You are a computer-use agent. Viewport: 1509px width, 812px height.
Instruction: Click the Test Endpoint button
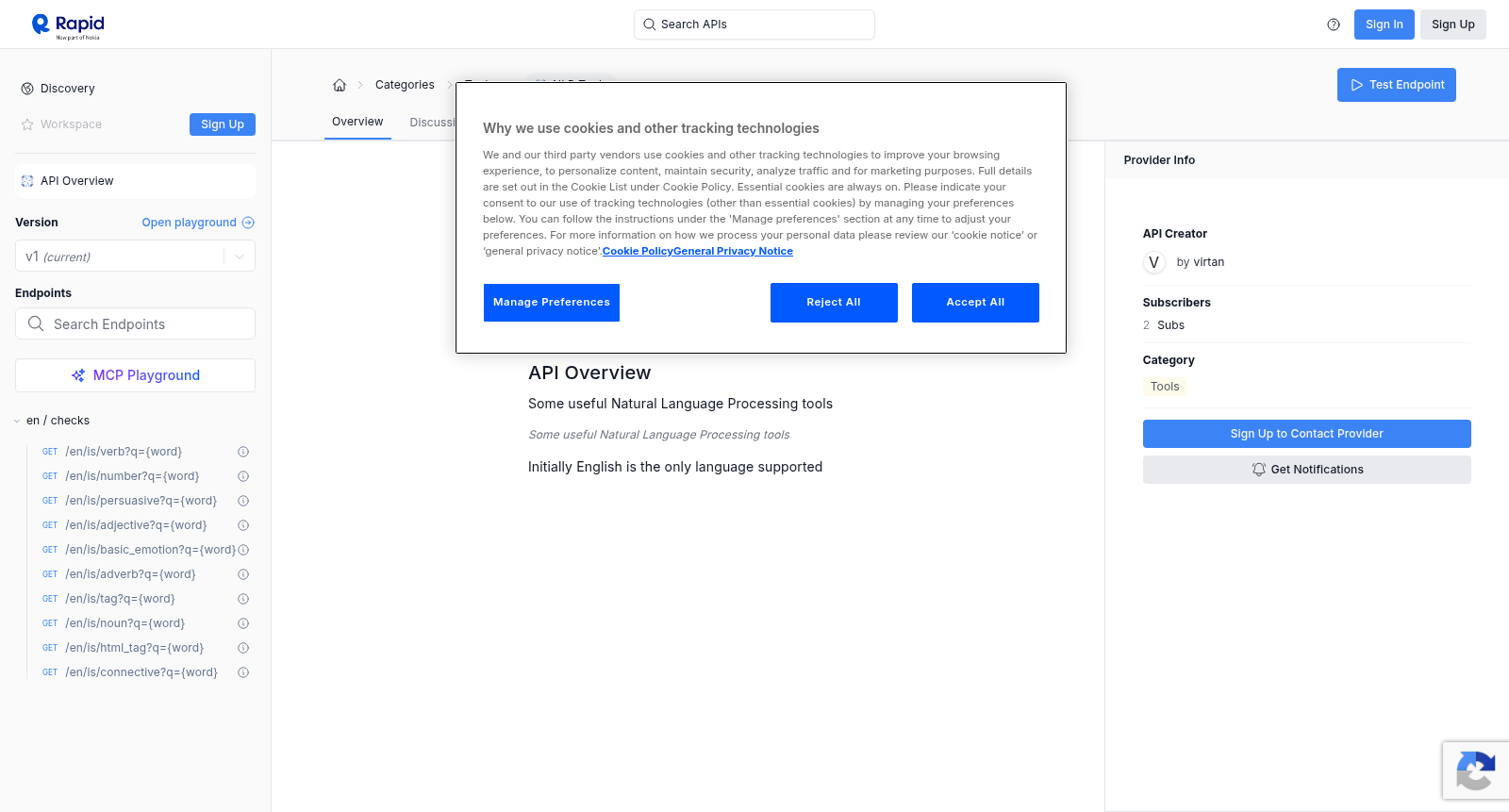[1397, 85]
